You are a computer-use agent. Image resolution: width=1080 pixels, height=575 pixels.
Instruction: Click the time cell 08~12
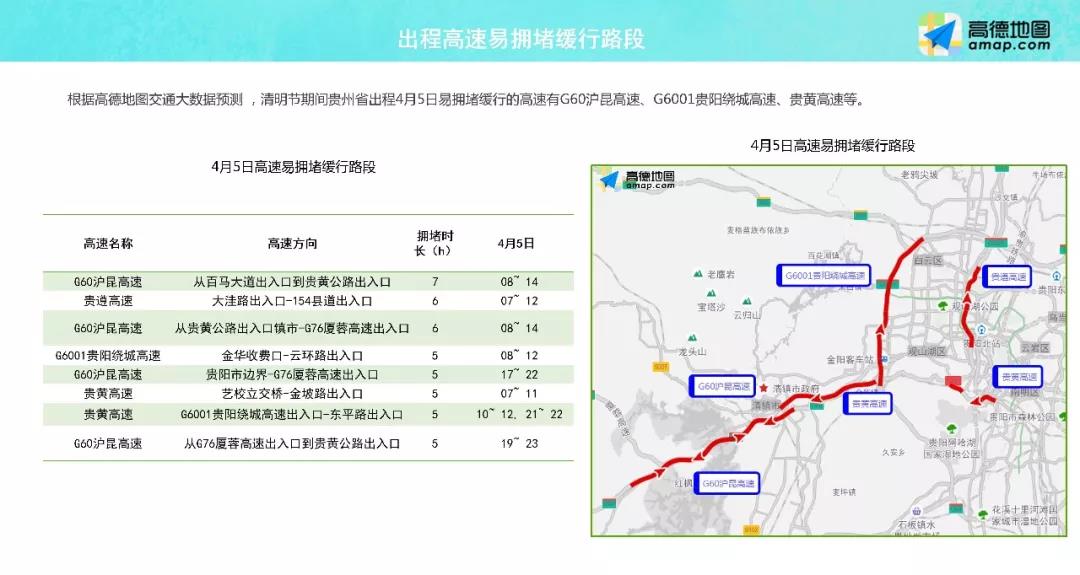[x=519, y=355]
